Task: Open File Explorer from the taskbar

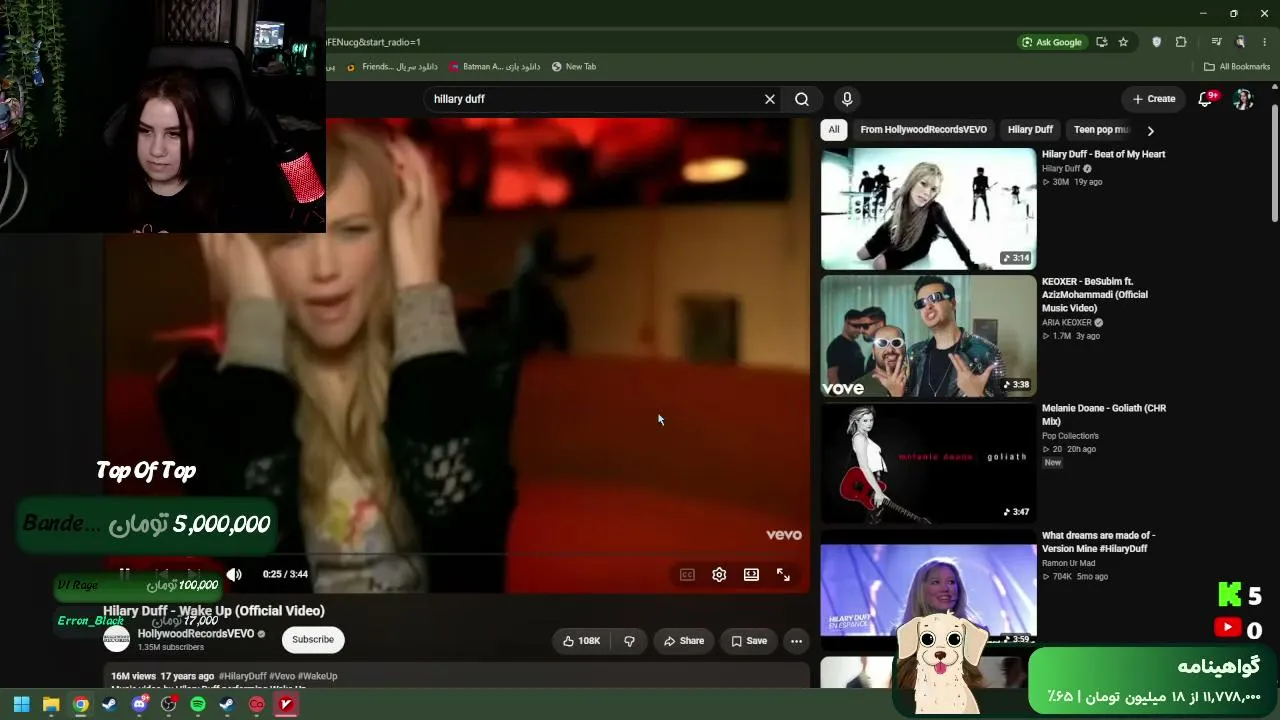Action: [x=51, y=704]
